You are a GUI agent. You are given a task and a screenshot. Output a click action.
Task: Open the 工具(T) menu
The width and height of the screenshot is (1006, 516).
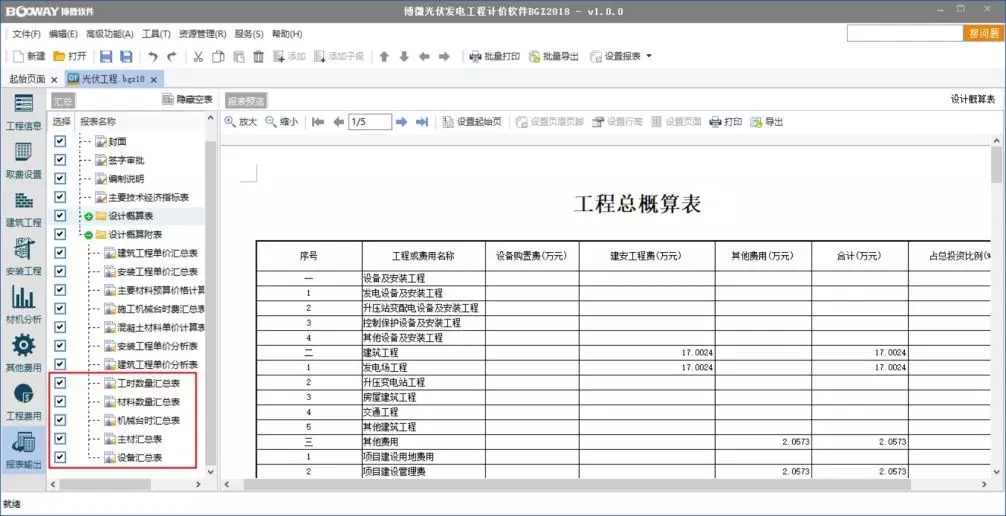(x=157, y=34)
